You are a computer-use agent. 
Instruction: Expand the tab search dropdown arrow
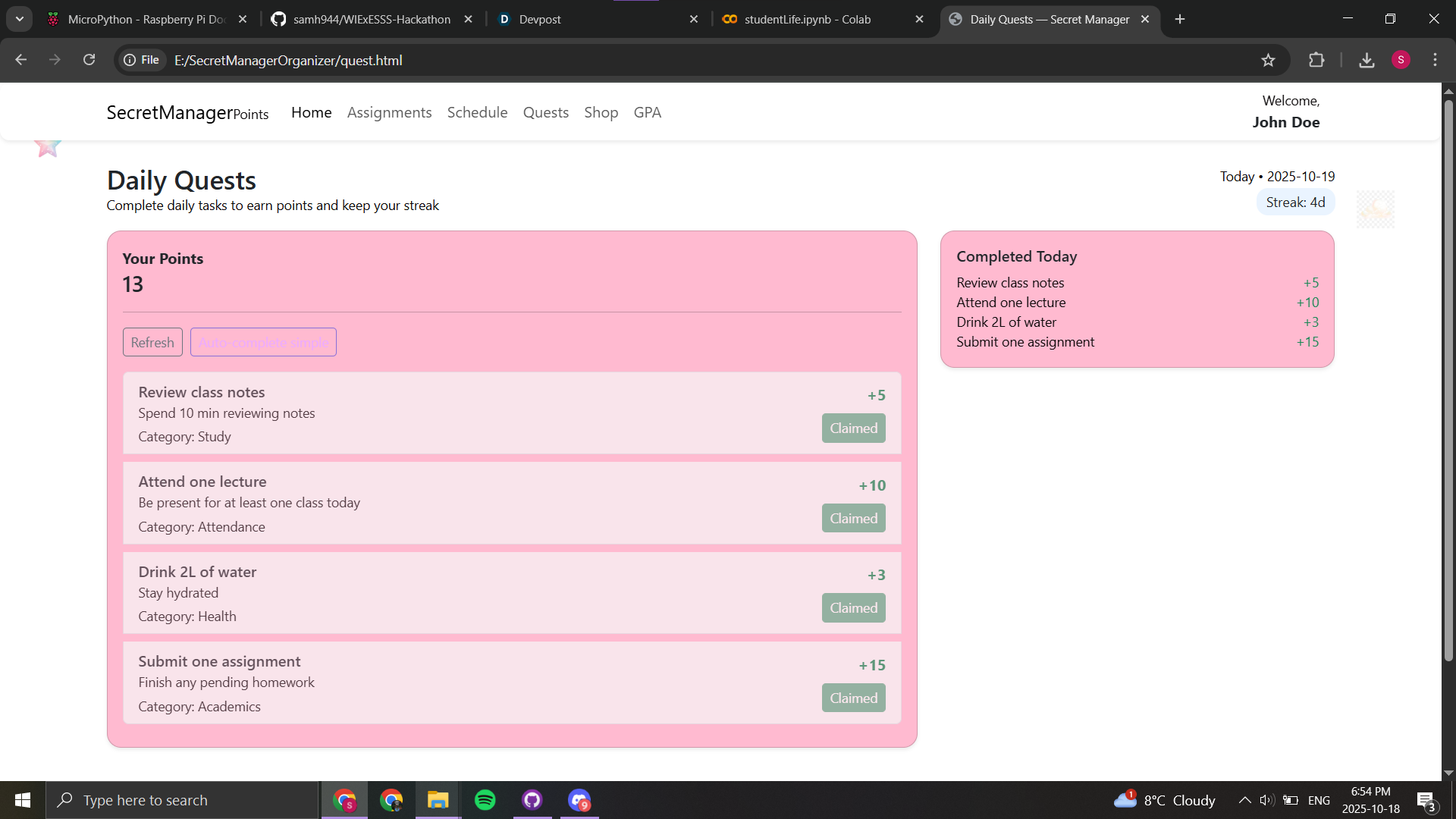pyautogui.click(x=20, y=19)
